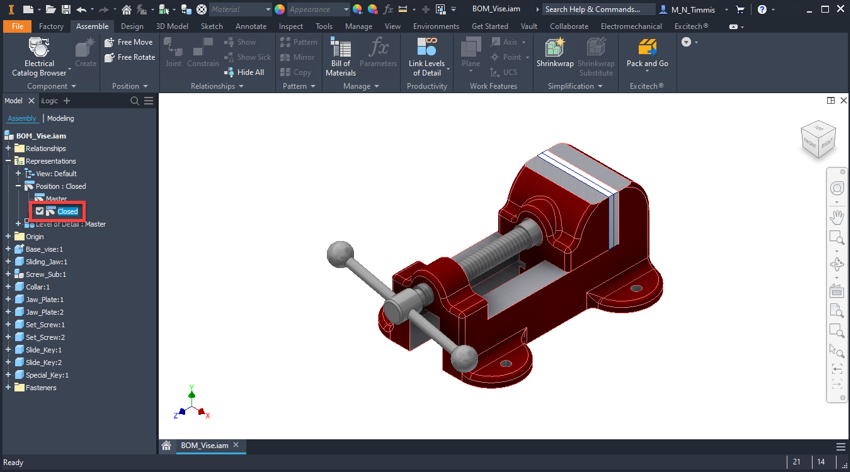Open the File menu
850x472 pixels.
tap(17, 27)
